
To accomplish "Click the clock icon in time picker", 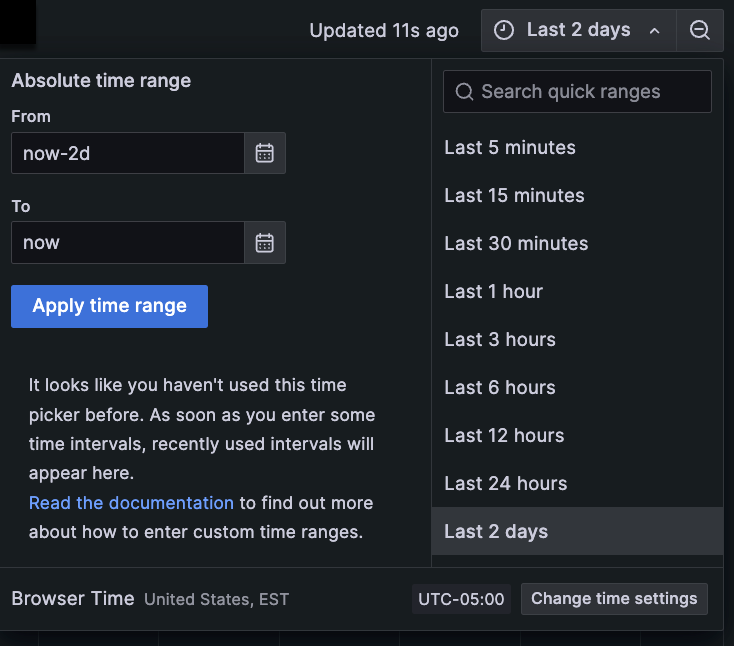I will [x=506, y=31].
